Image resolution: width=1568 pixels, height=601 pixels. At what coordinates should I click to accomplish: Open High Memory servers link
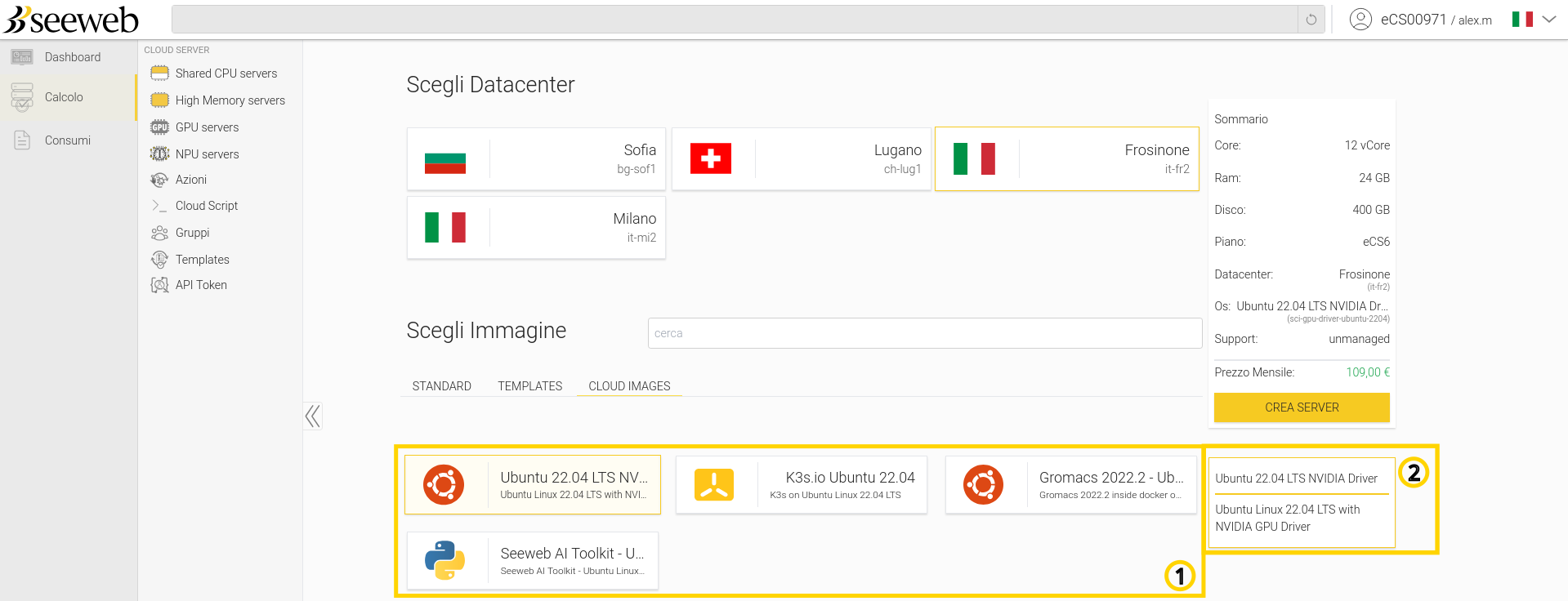(230, 100)
